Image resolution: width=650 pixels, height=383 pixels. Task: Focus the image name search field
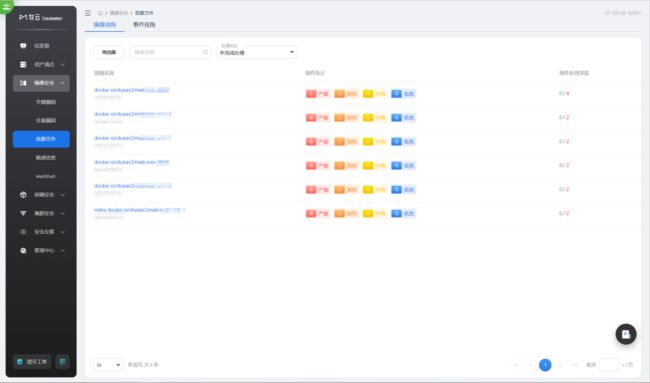pos(170,52)
